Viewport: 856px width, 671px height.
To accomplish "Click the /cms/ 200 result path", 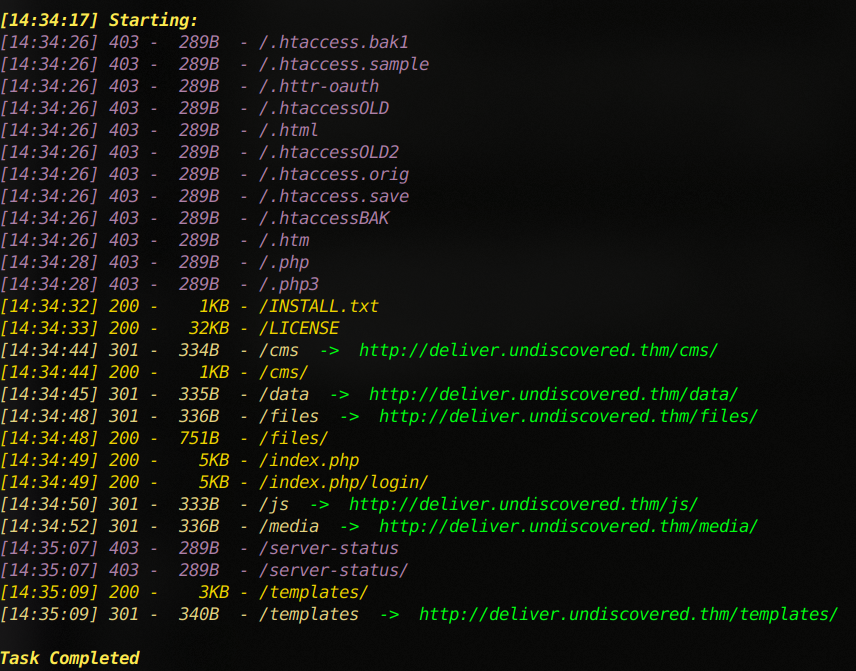I will click(283, 372).
